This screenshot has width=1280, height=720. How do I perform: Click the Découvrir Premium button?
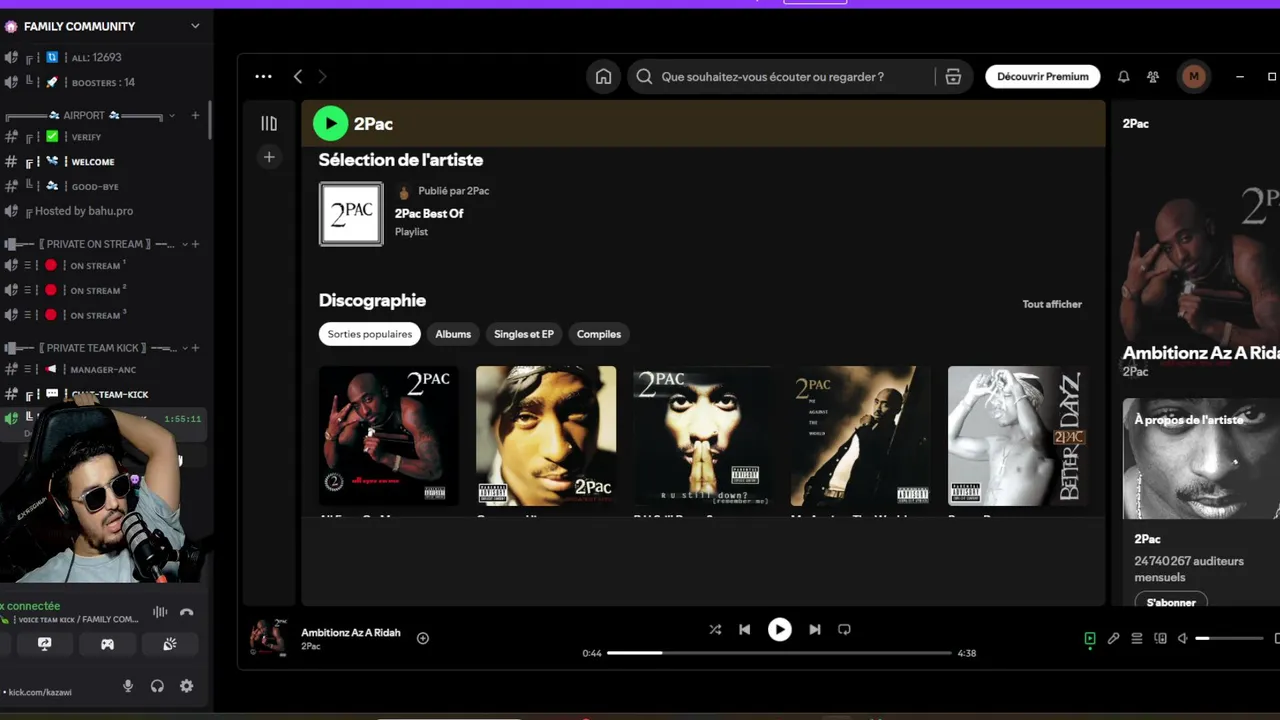[x=1043, y=77]
